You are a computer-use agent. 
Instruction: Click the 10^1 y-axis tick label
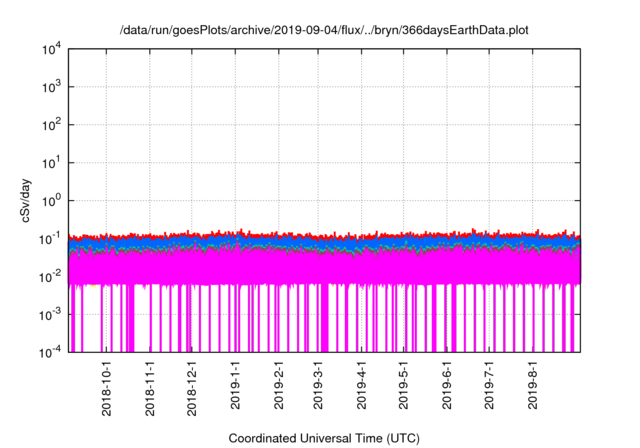pyautogui.click(x=52, y=162)
